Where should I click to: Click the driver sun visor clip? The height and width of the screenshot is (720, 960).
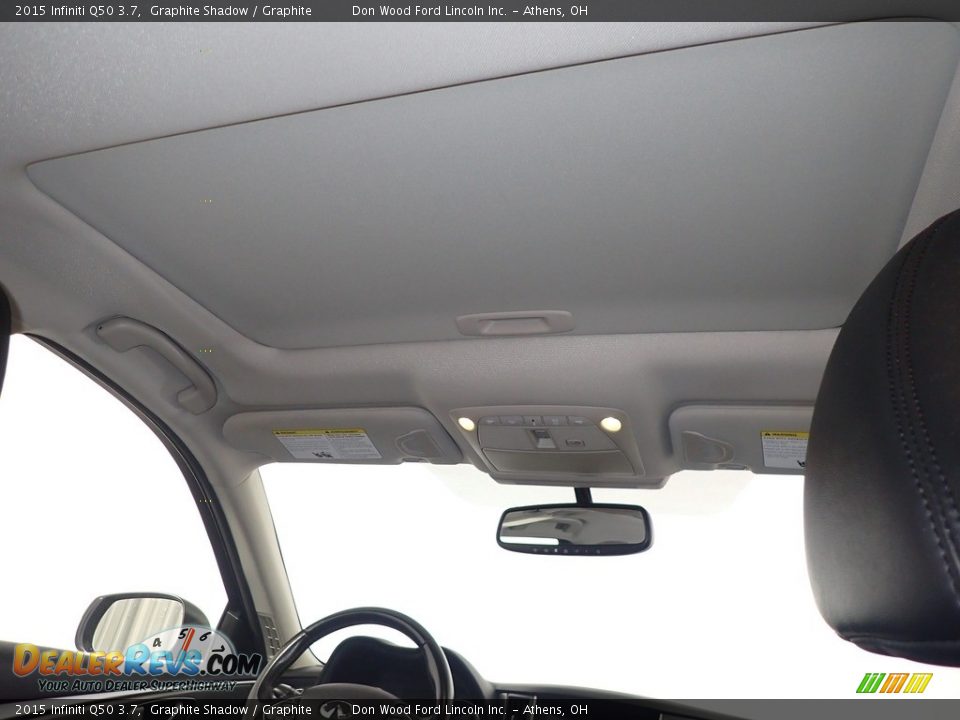click(x=418, y=443)
